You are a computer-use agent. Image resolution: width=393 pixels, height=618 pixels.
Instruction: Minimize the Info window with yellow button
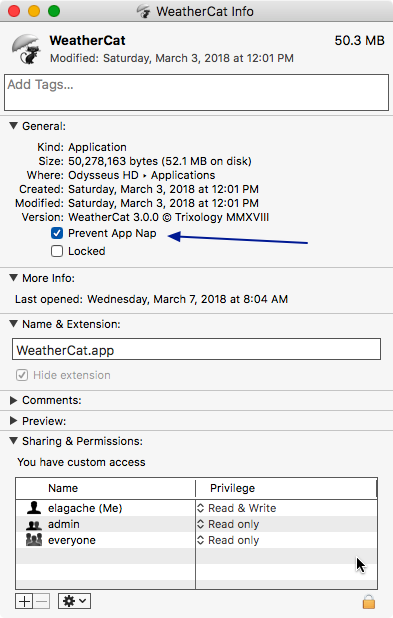pyautogui.click(x=34, y=11)
